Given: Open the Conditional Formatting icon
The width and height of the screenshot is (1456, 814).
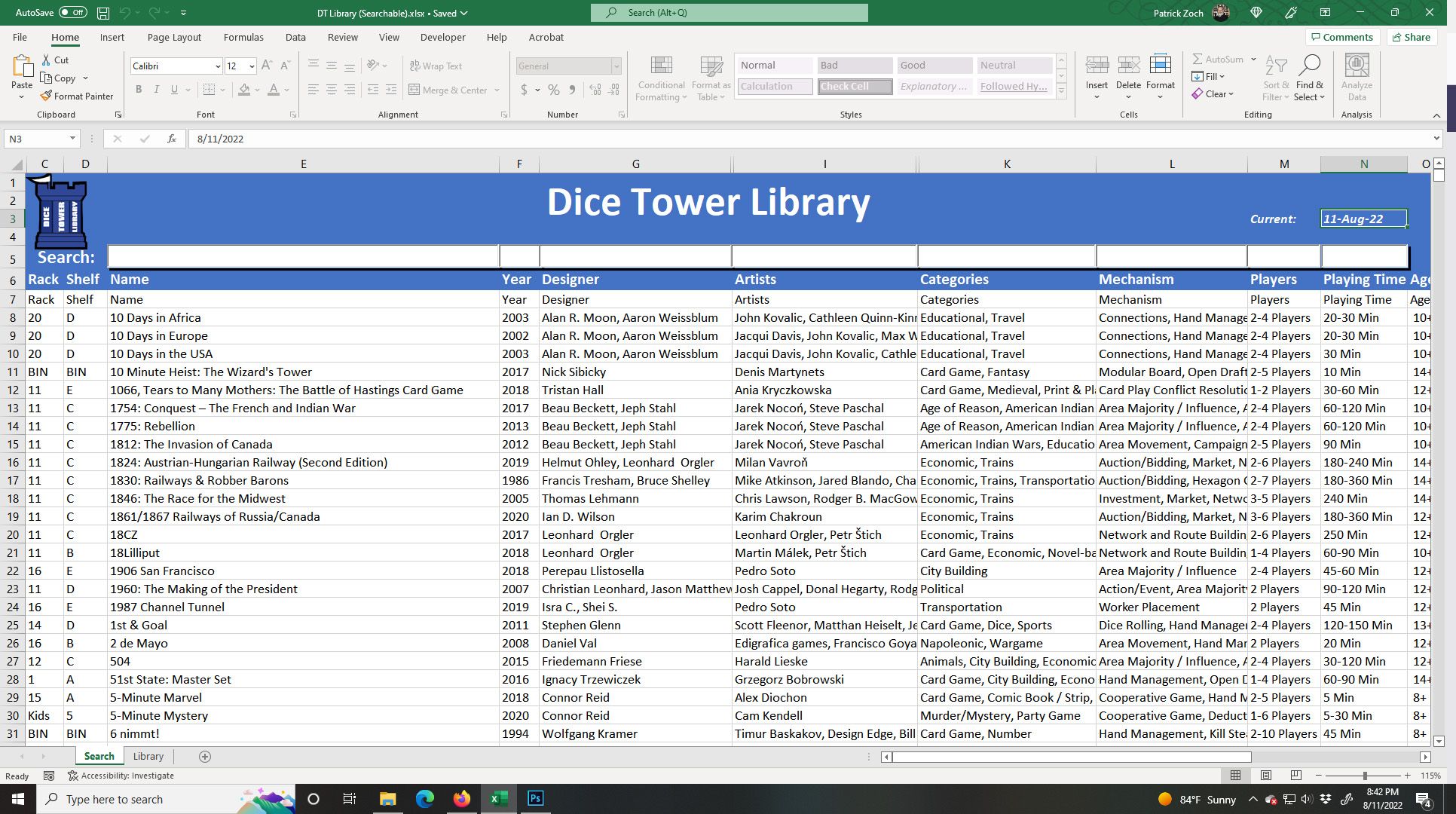Looking at the screenshot, I should 661,67.
